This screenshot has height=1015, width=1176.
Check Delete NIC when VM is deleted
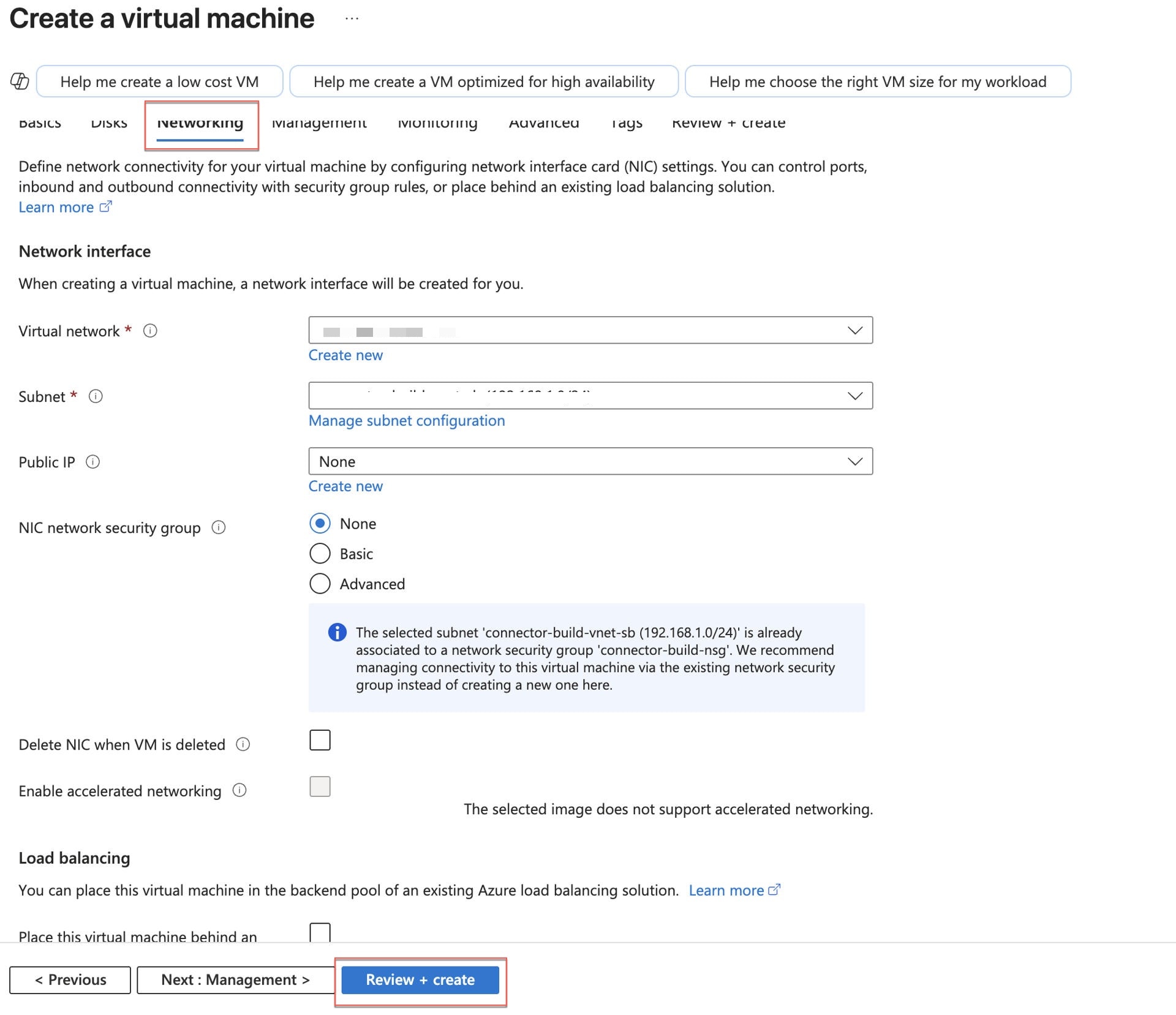click(x=320, y=740)
